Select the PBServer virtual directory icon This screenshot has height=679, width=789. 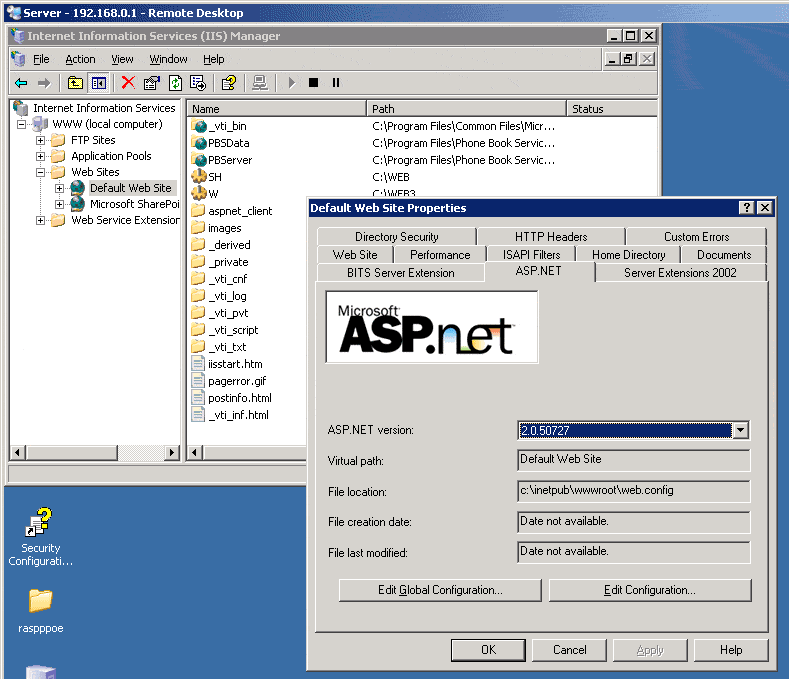tap(199, 160)
